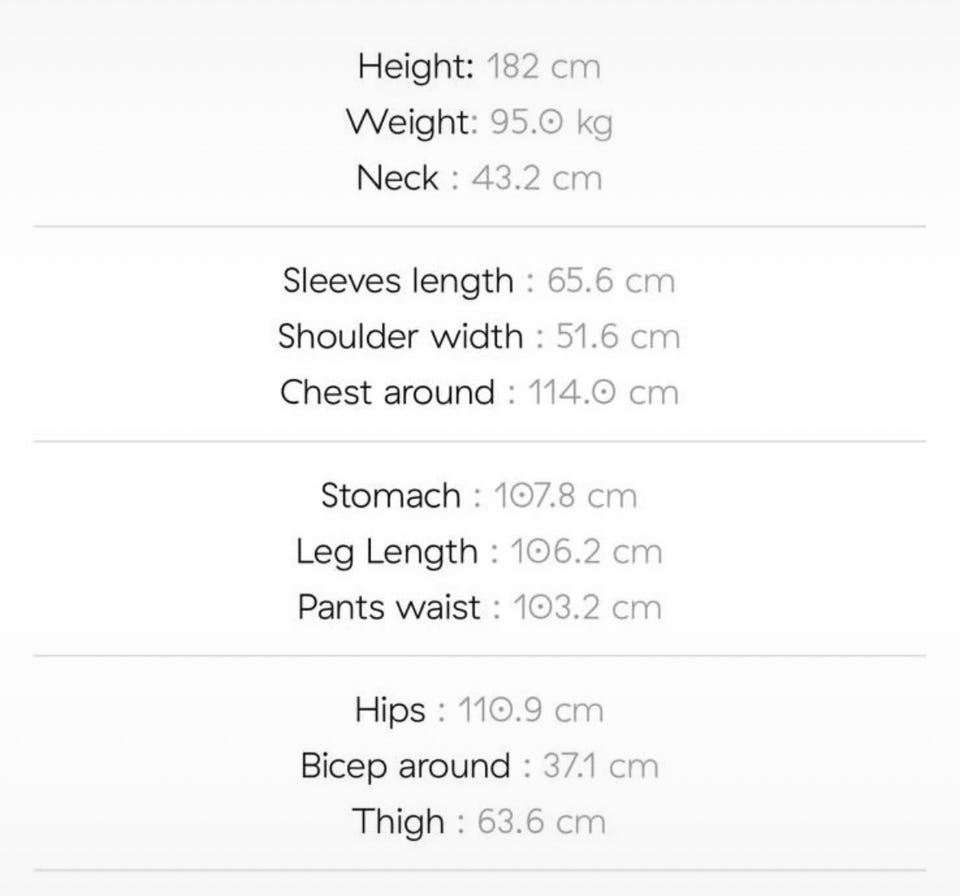Select the 65.6 cm sleeves value
960x896 pixels.
pos(611,280)
